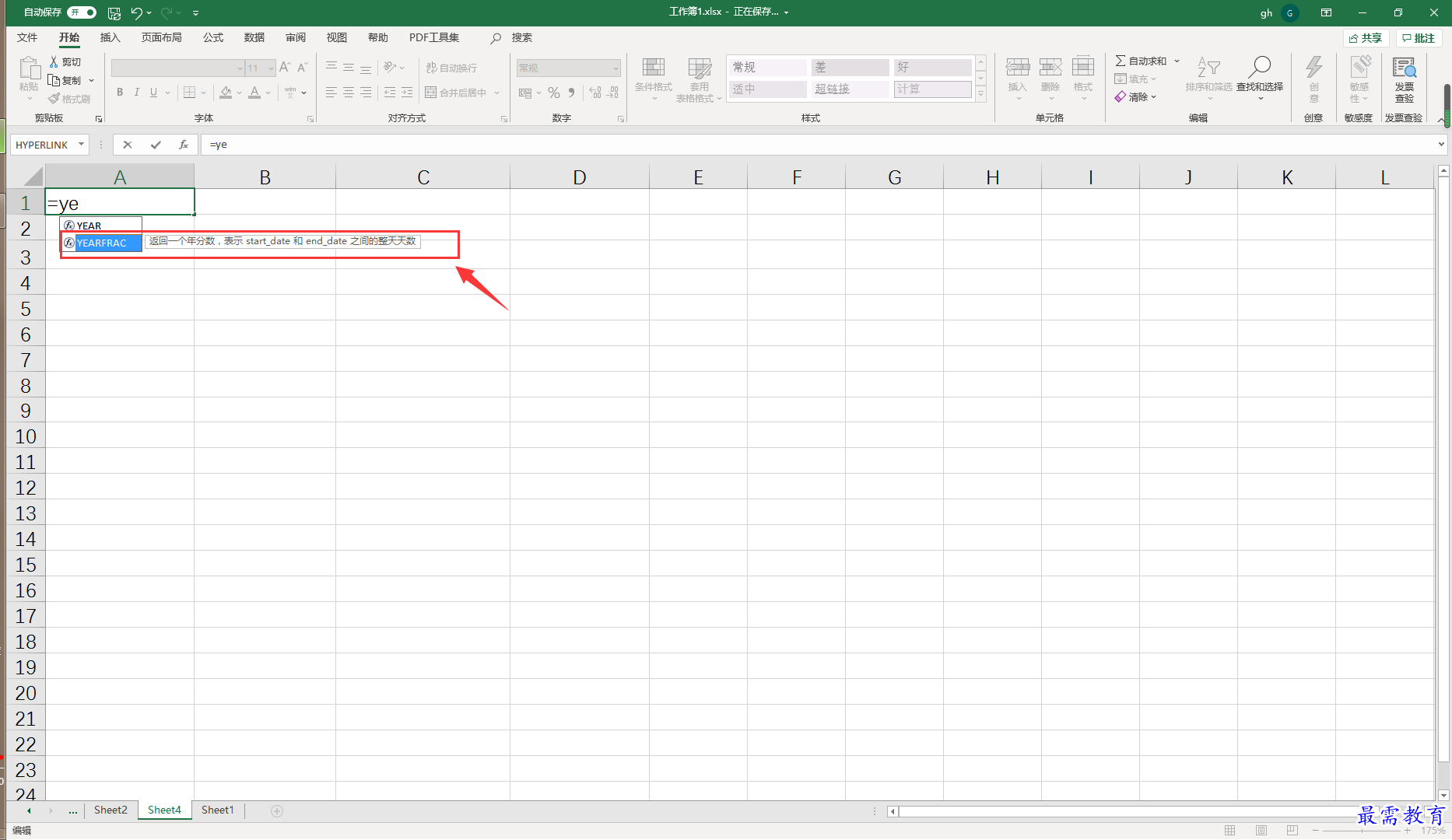Screen dimensions: 1452x840
Task: Click the Save icon in title bar
Action: tap(114, 12)
